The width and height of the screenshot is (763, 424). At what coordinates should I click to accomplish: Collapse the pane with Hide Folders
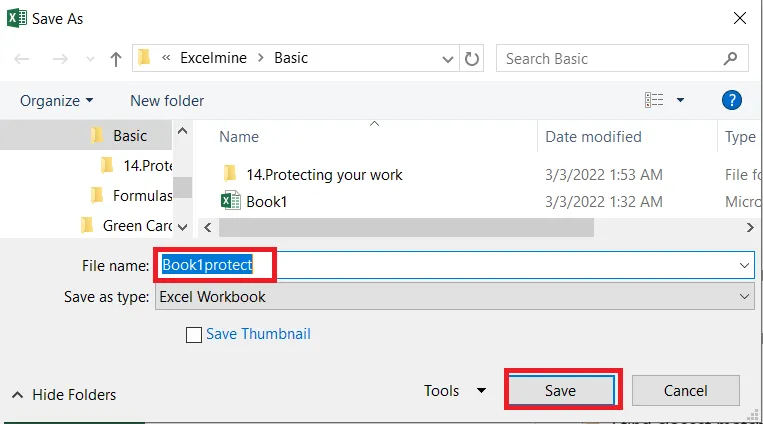(64, 394)
